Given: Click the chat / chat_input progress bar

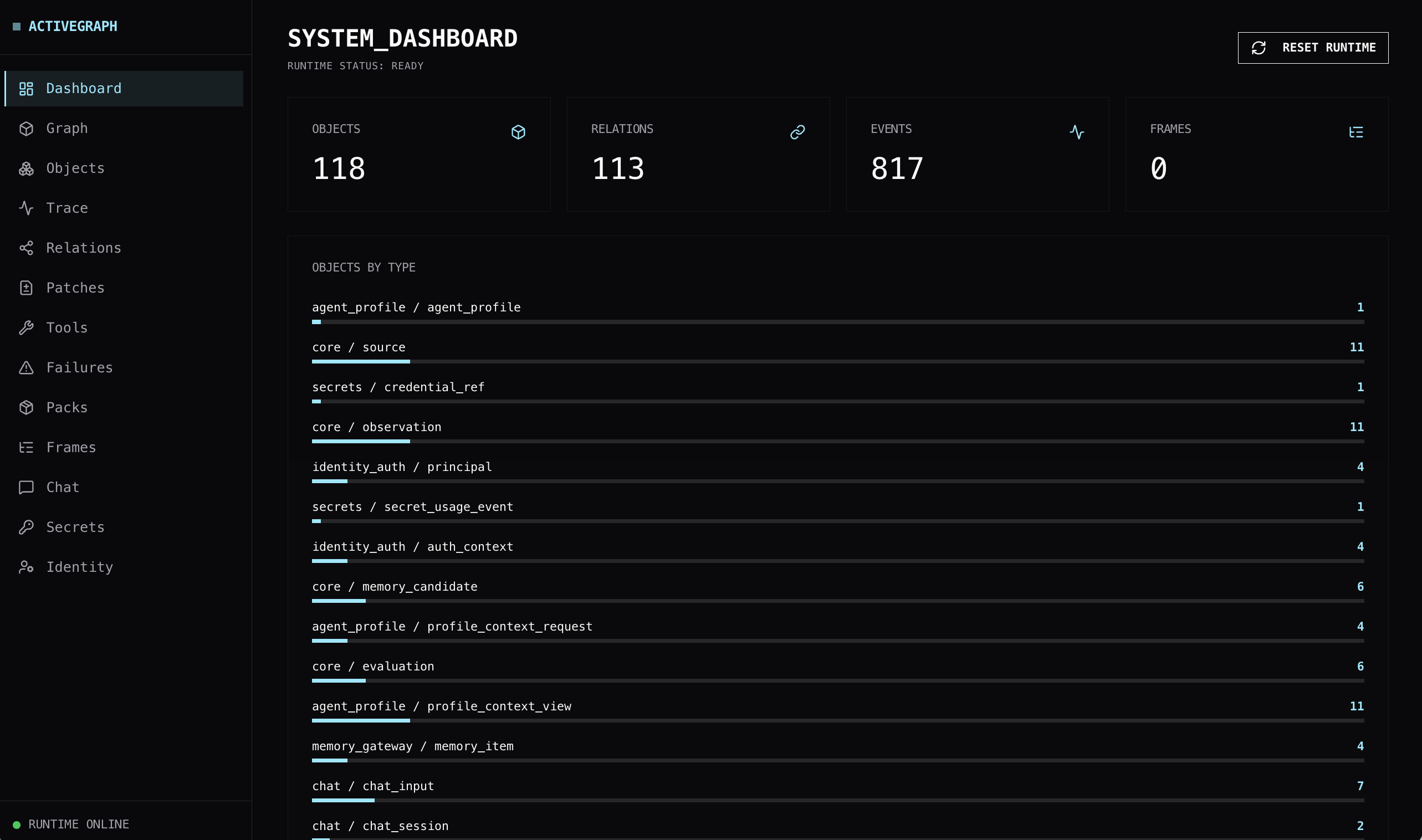Looking at the screenshot, I should (838, 800).
